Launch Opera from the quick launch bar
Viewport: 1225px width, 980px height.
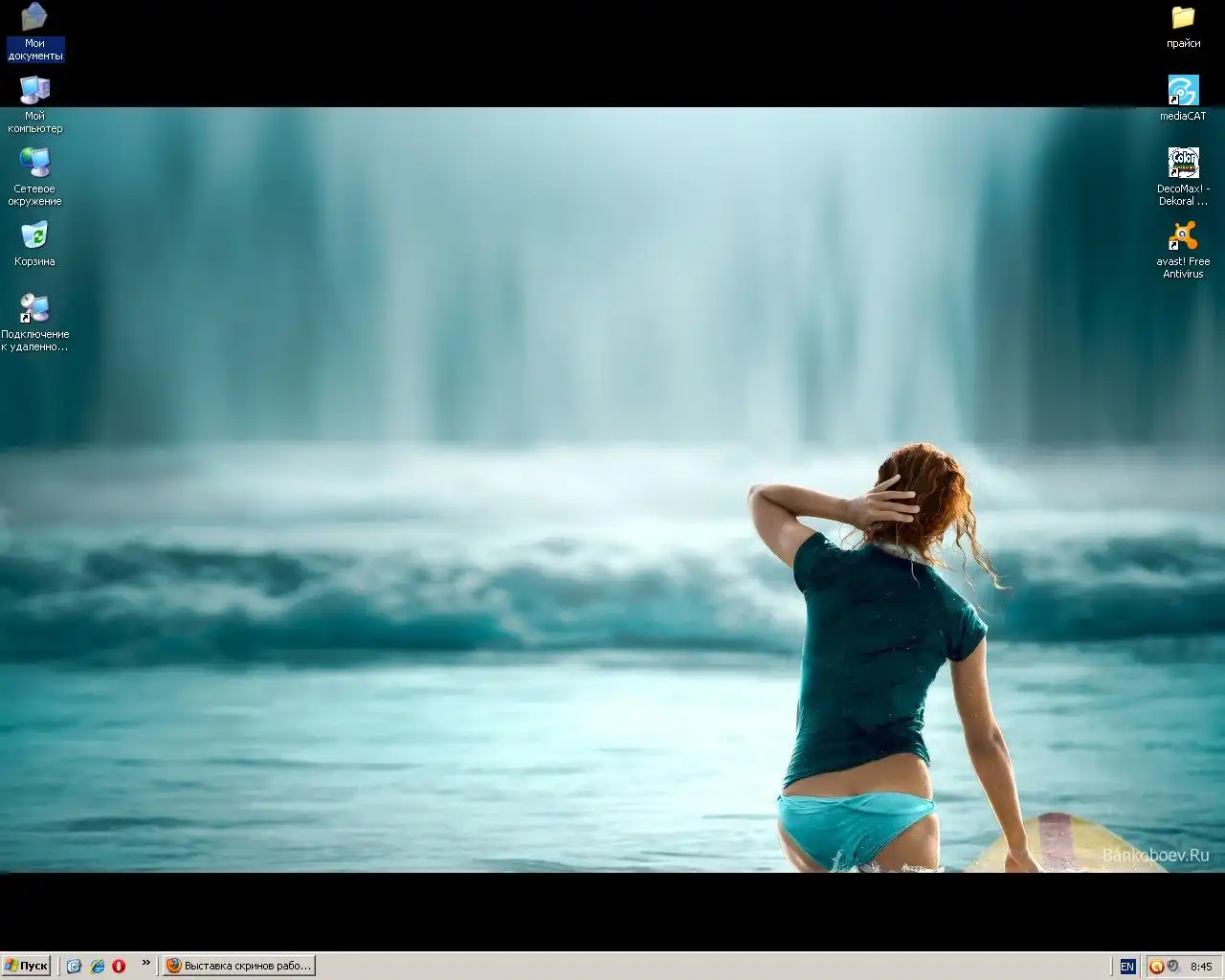[x=119, y=966]
